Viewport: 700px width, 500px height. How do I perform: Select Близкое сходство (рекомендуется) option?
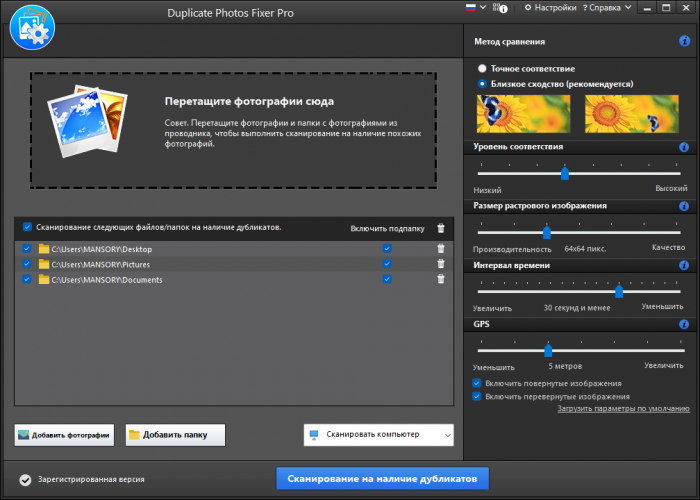point(482,83)
